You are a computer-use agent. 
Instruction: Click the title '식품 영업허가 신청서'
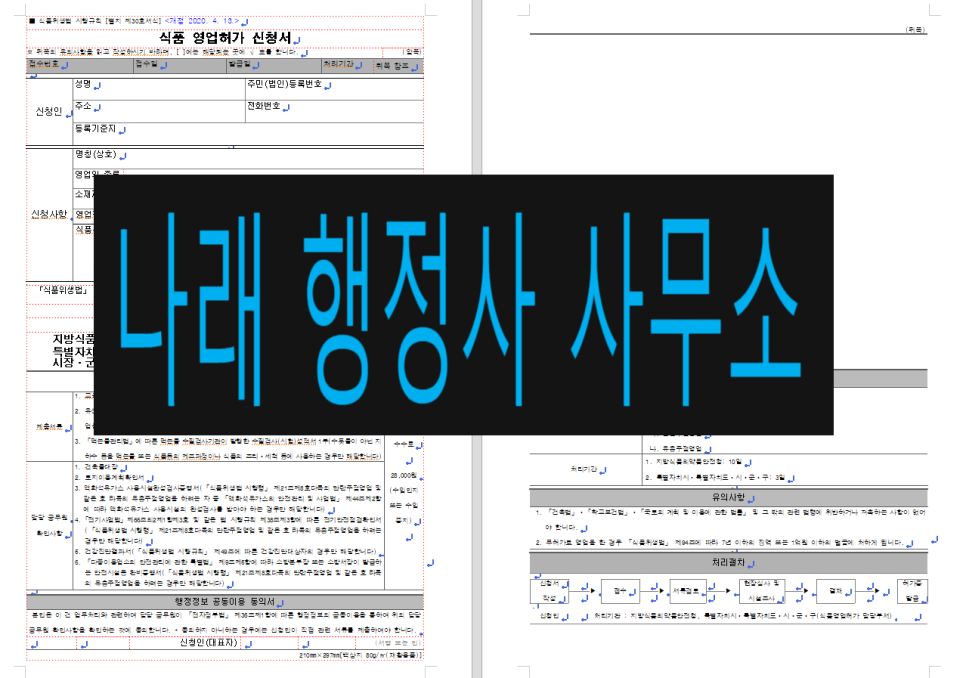click(224, 38)
